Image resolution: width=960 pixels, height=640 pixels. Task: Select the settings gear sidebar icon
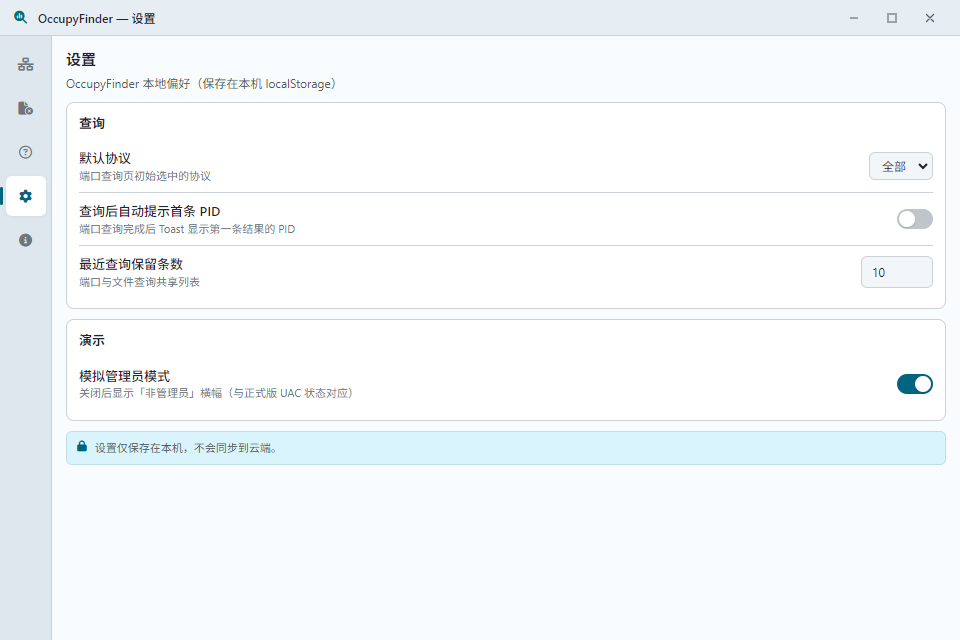[26, 196]
